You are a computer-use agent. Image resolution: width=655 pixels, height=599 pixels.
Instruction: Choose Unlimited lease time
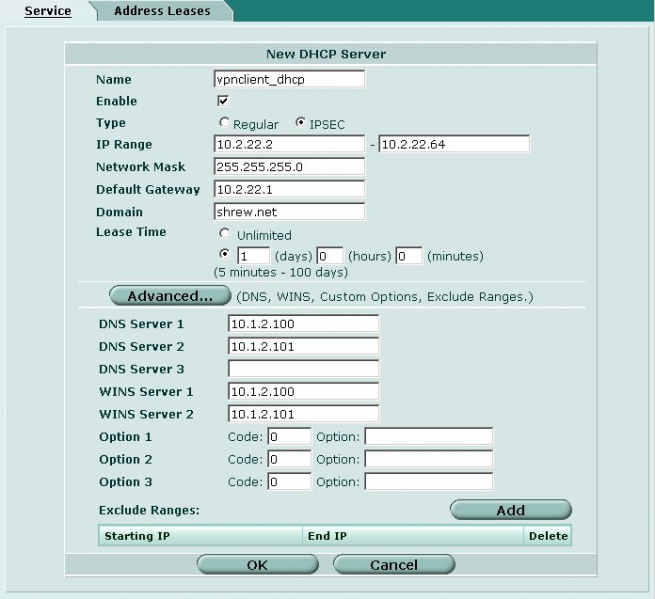click(224, 233)
